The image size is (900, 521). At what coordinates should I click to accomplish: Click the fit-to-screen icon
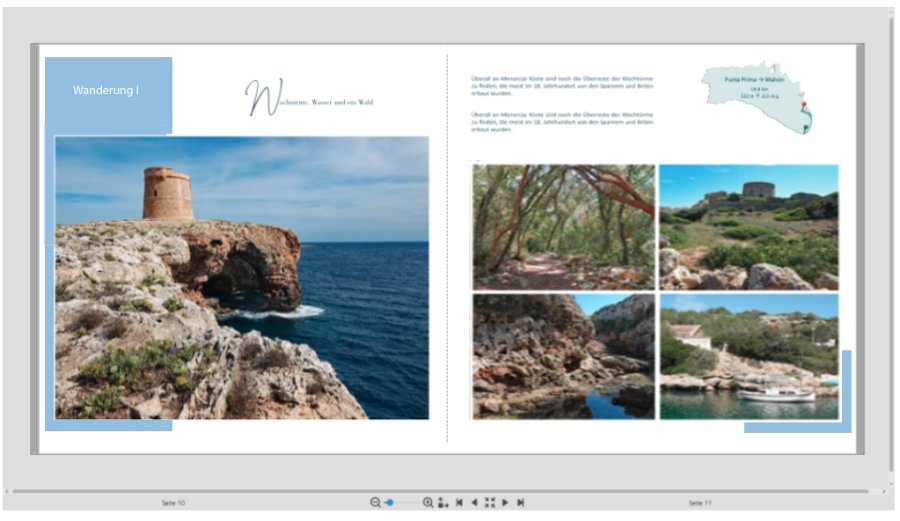tap(489, 503)
